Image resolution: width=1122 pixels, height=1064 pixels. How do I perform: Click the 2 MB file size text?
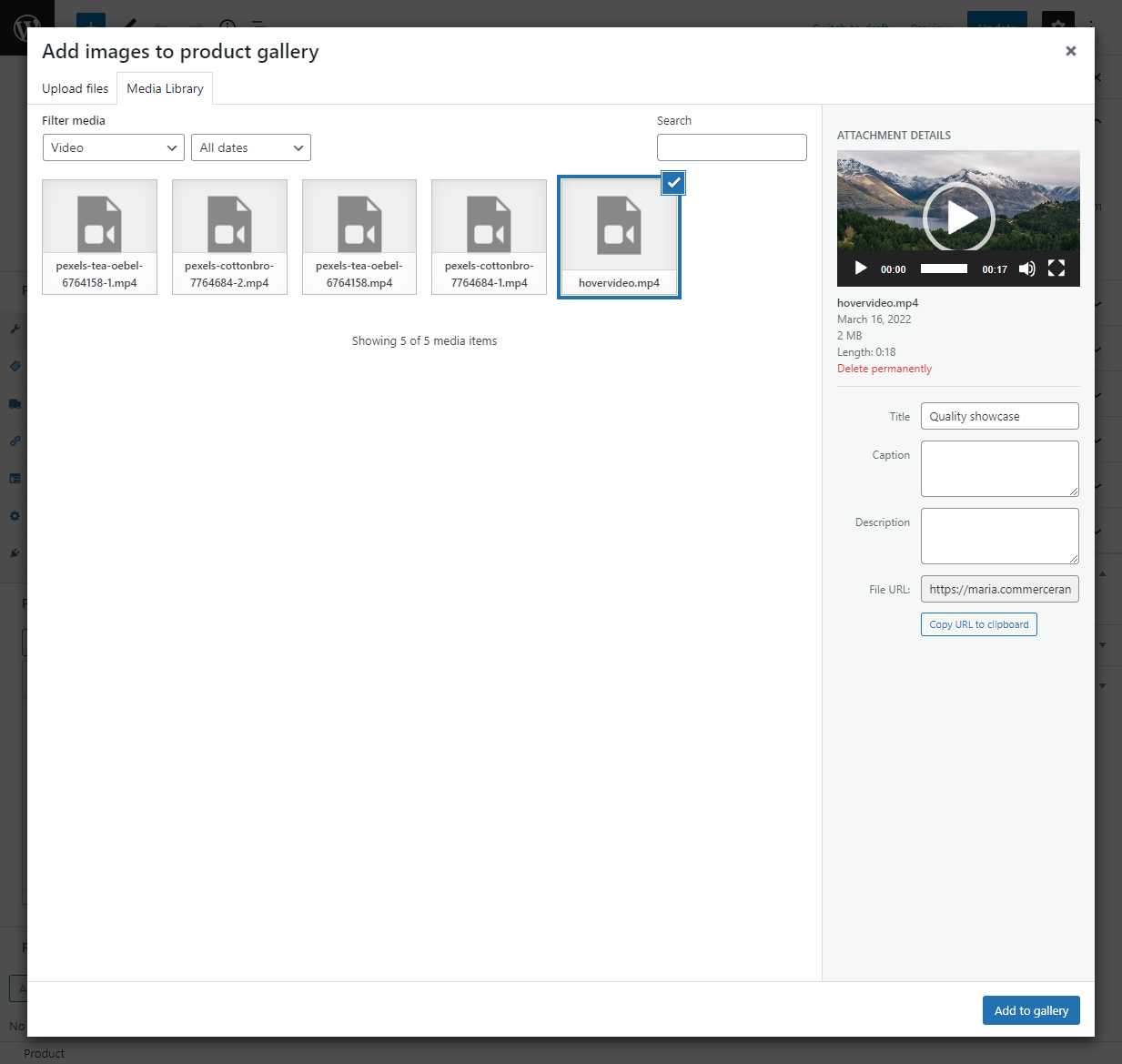coord(849,336)
